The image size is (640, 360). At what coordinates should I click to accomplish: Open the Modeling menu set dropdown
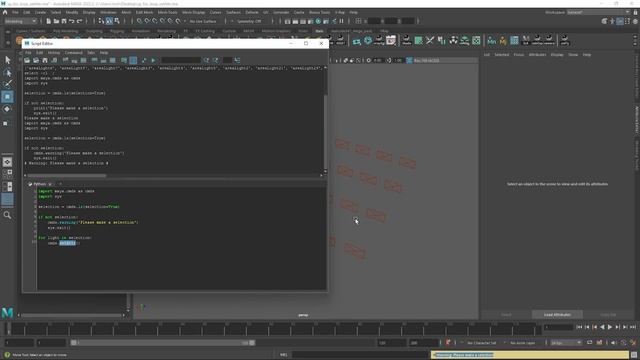20,21
